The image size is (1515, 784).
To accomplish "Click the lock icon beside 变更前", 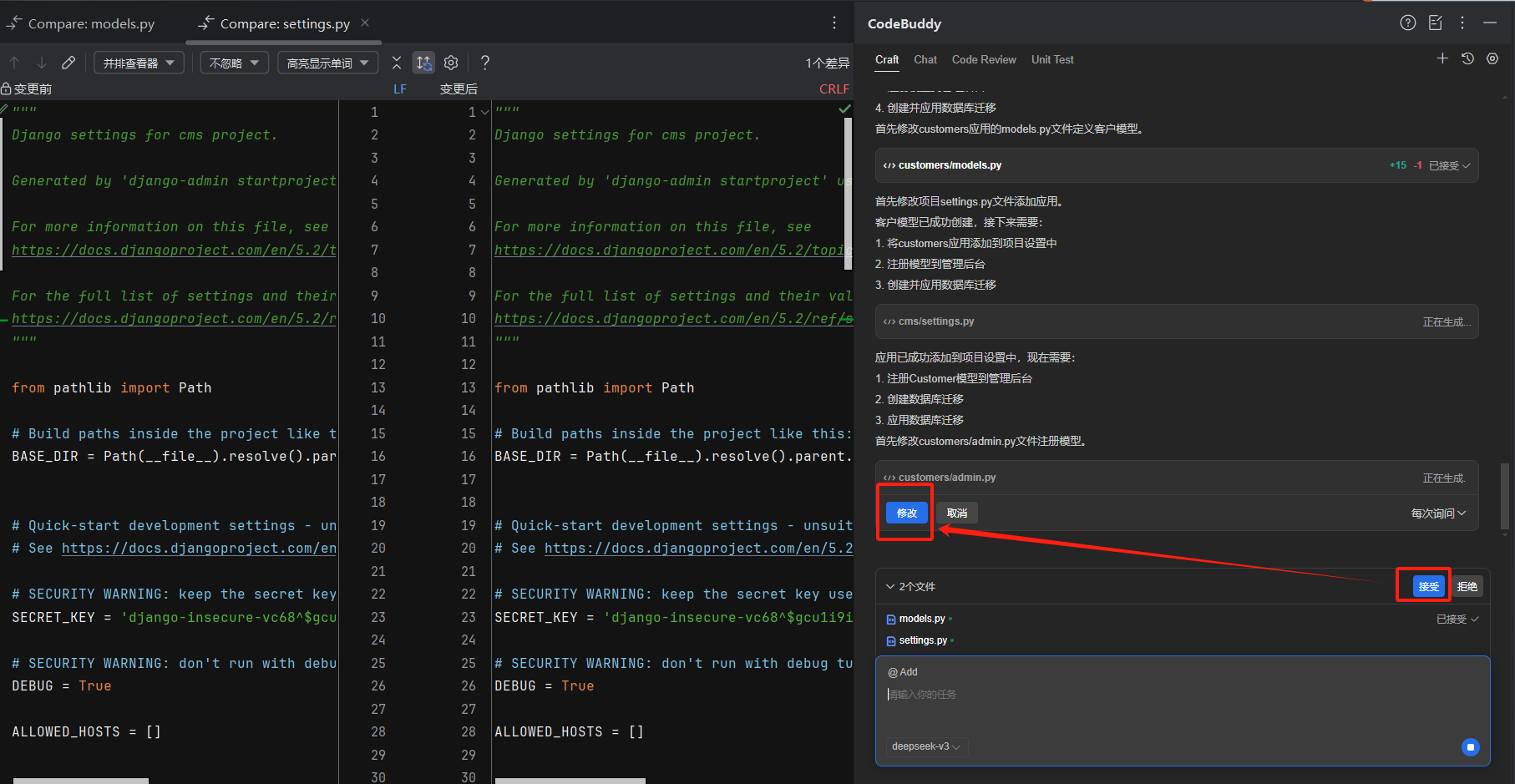I will click(x=6, y=89).
